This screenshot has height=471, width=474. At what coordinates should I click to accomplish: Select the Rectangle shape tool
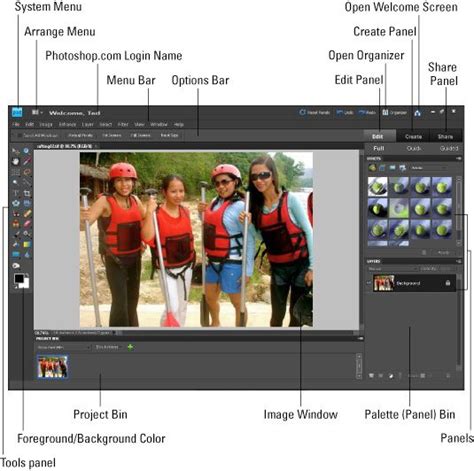click(16, 254)
